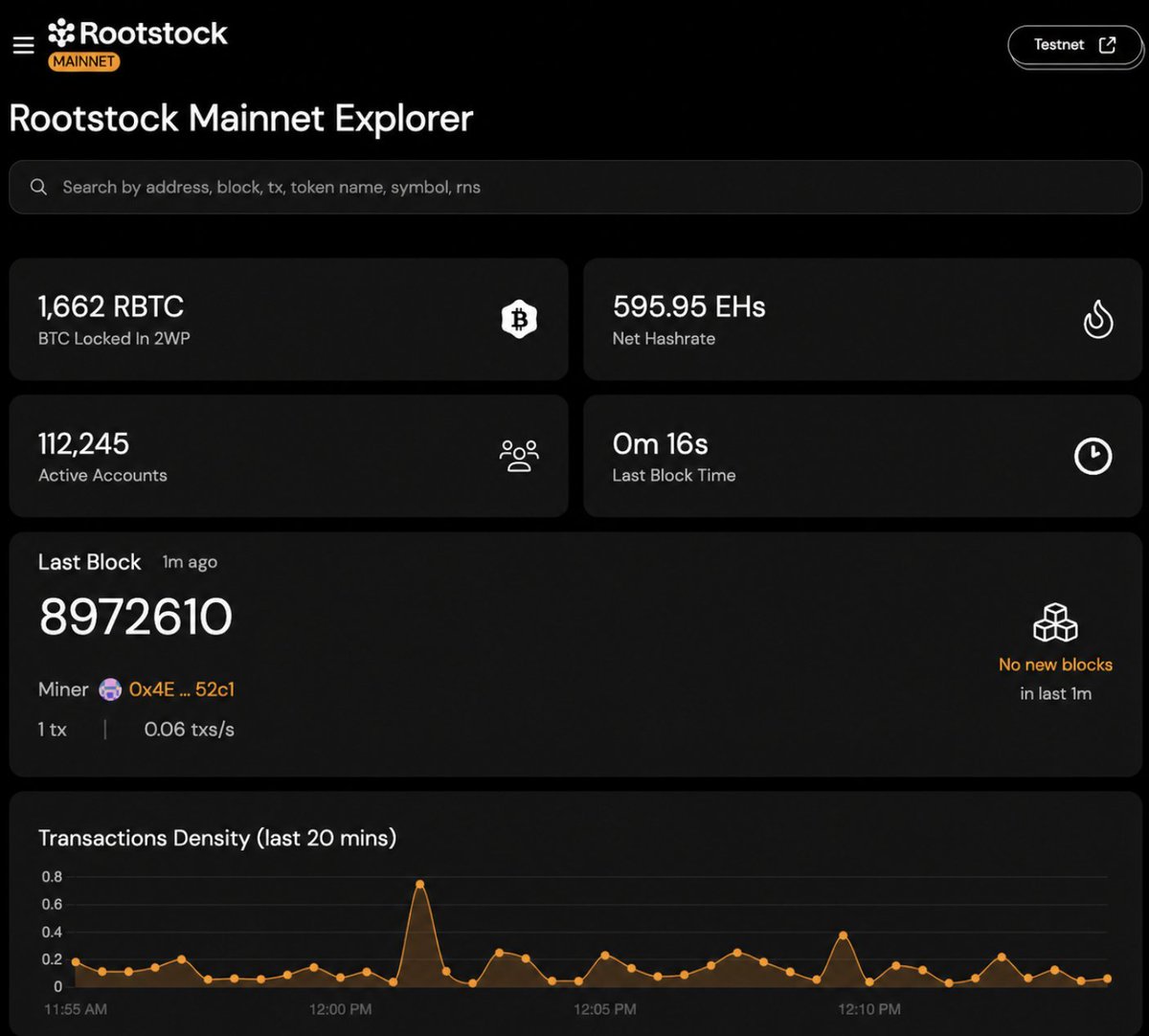Click the MAINNET badge under logo
Viewport: 1149px width, 1036px height.
(x=84, y=61)
